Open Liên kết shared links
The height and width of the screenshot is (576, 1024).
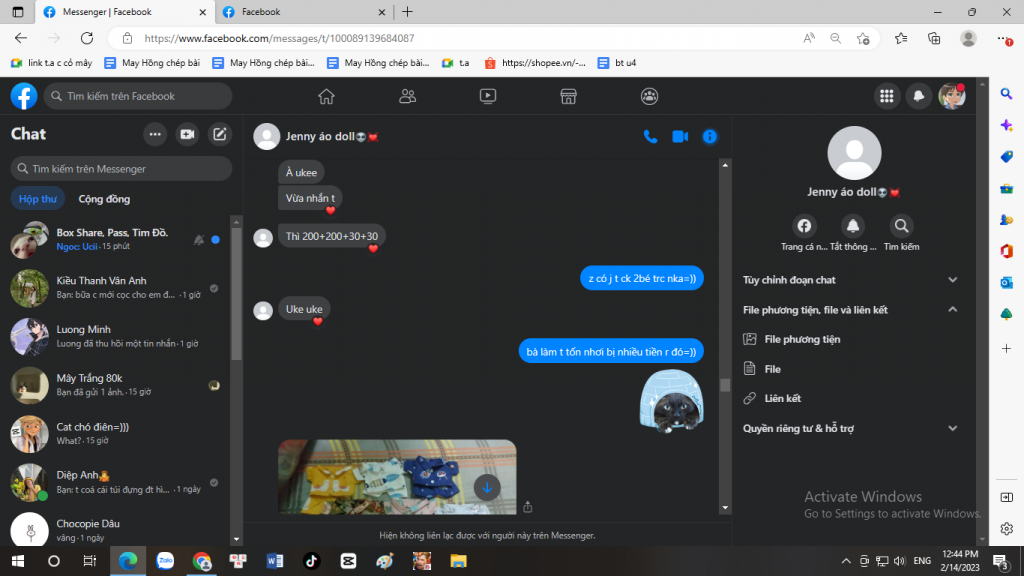[x=782, y=399]
